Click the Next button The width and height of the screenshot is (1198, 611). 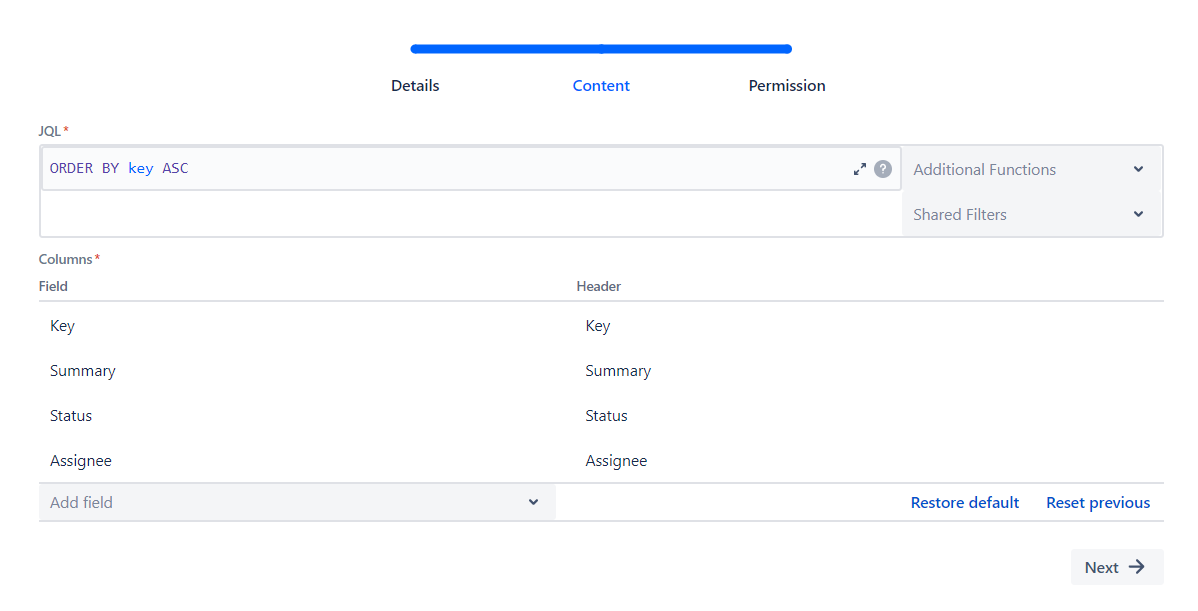pos(1116,567)
